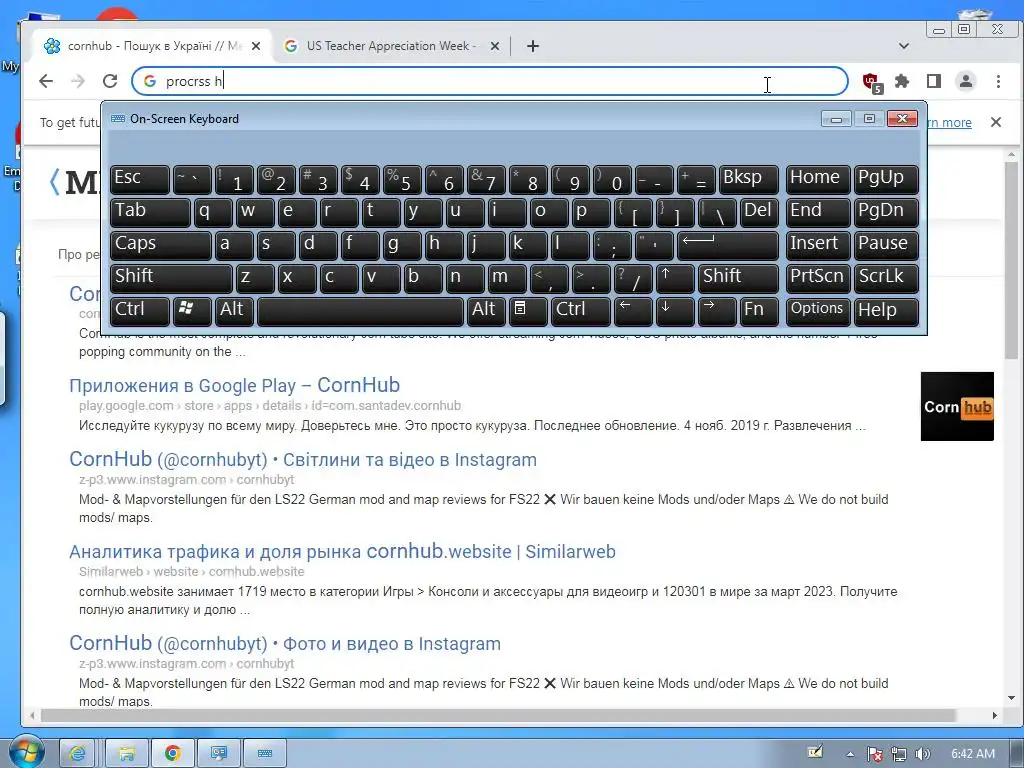
Task: Toggle the right Ctrl key
Action: [x=581, y=310]
